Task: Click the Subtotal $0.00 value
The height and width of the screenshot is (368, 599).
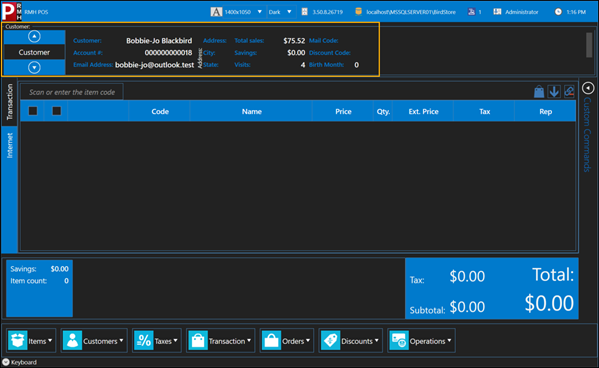Action: pos(467,307)
